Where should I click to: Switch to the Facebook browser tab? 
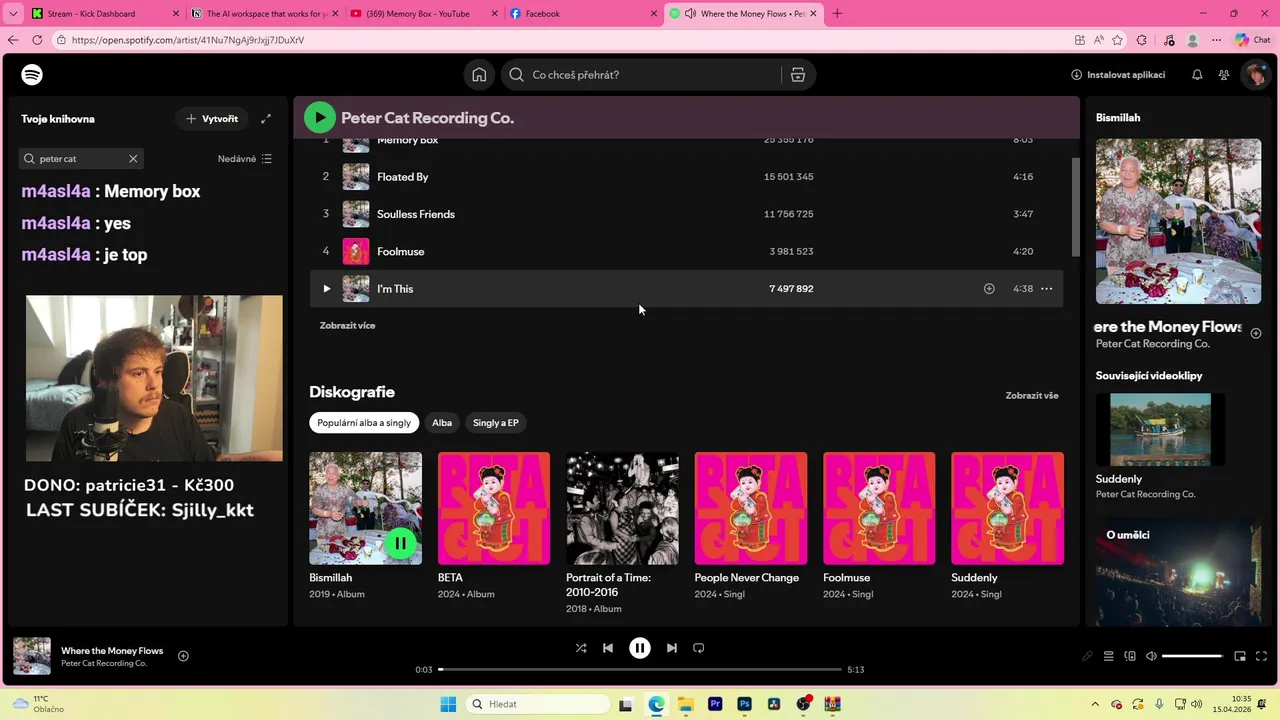[583, 14]
